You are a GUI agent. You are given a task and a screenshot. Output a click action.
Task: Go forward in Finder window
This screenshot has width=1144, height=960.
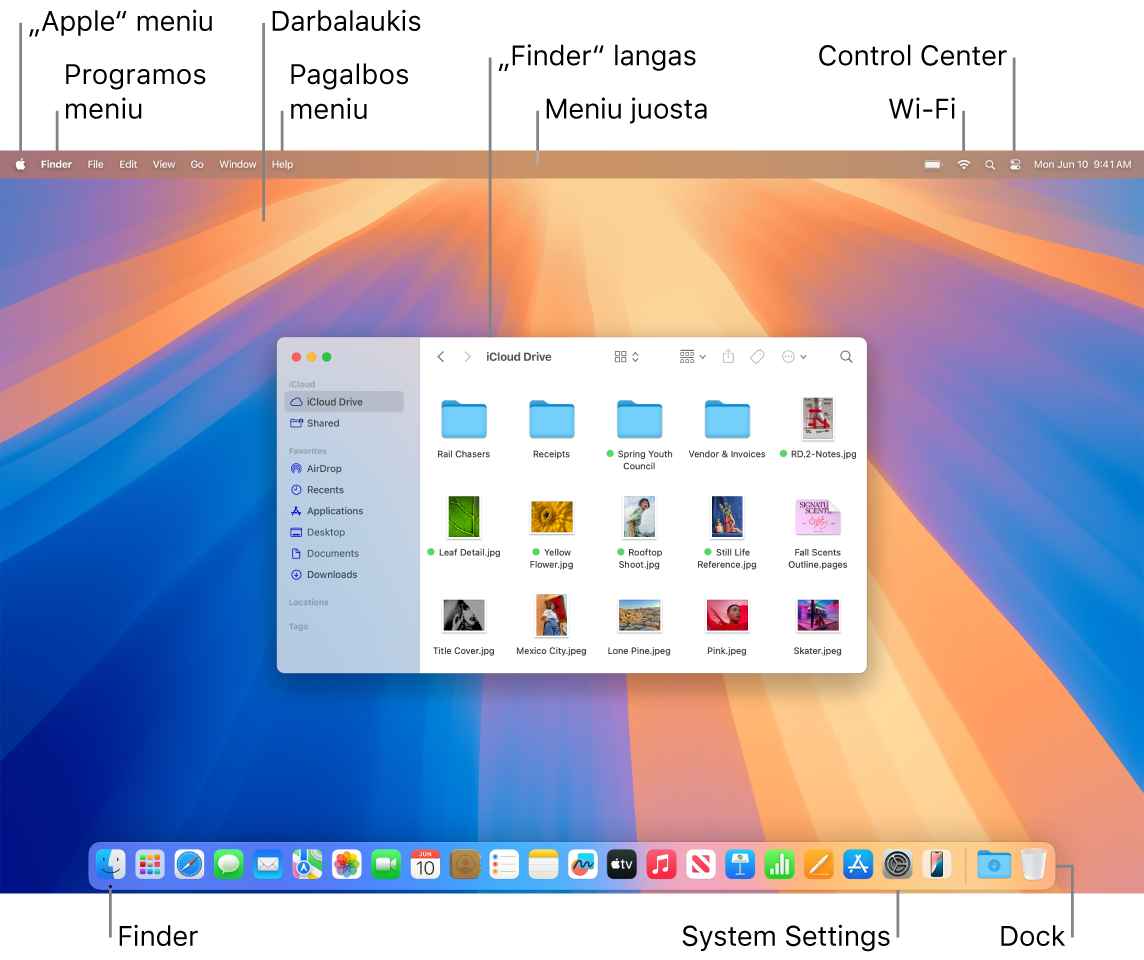coord(468,357)
